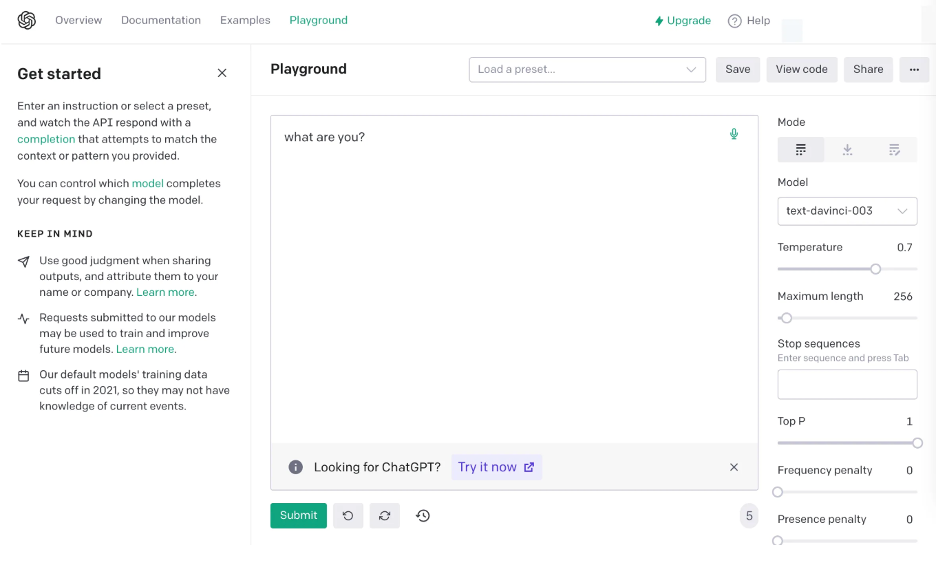Click the microphone icon in prompt box
The image size is (936, 568).
pyautogui.click(x=734, y=134)
